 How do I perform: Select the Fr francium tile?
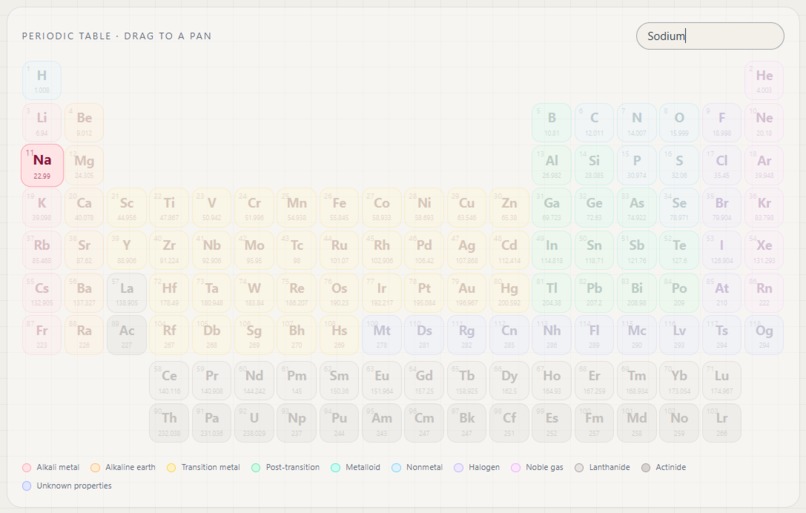(42, 335)
